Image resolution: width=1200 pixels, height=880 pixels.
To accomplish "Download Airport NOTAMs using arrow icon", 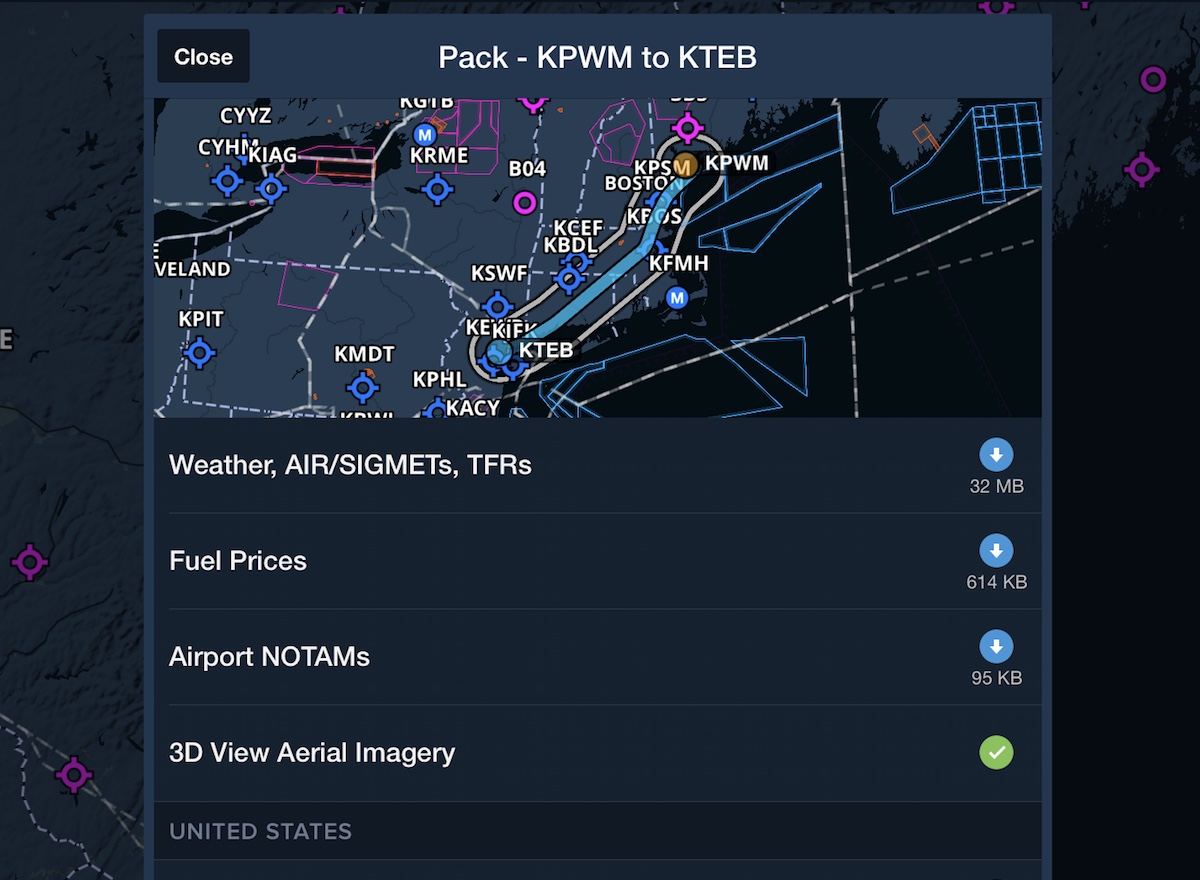I will (x=996, y=647).
